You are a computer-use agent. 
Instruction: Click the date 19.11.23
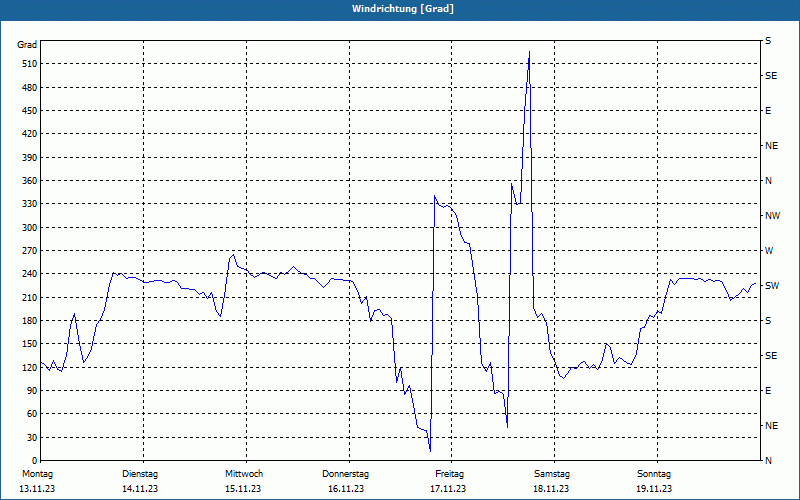[654, 489]
